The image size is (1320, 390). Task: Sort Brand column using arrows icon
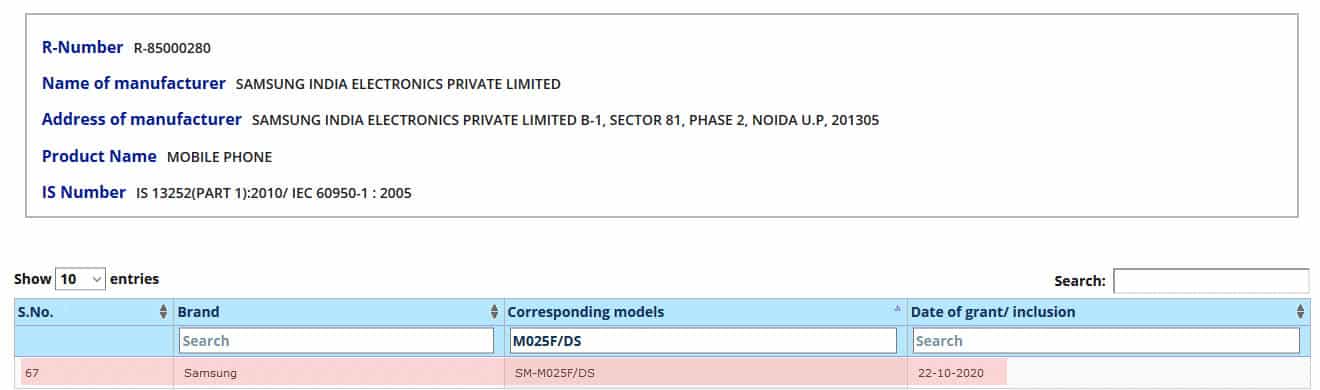tap(494, 312)
